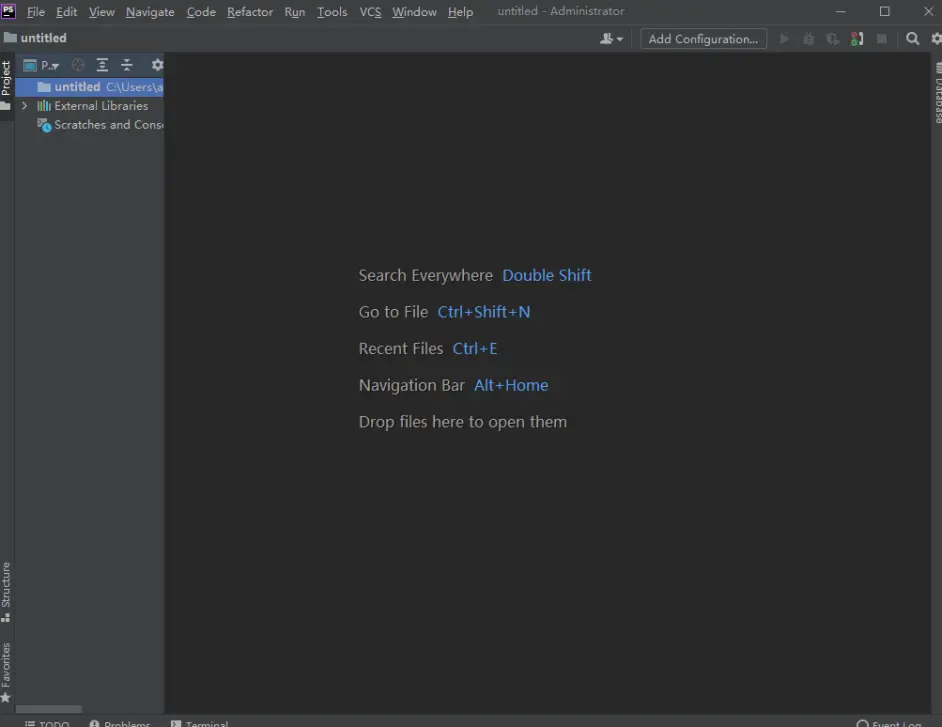942x727 pixels.
Task: Open the Edit menu
Action: pos(66,11)
